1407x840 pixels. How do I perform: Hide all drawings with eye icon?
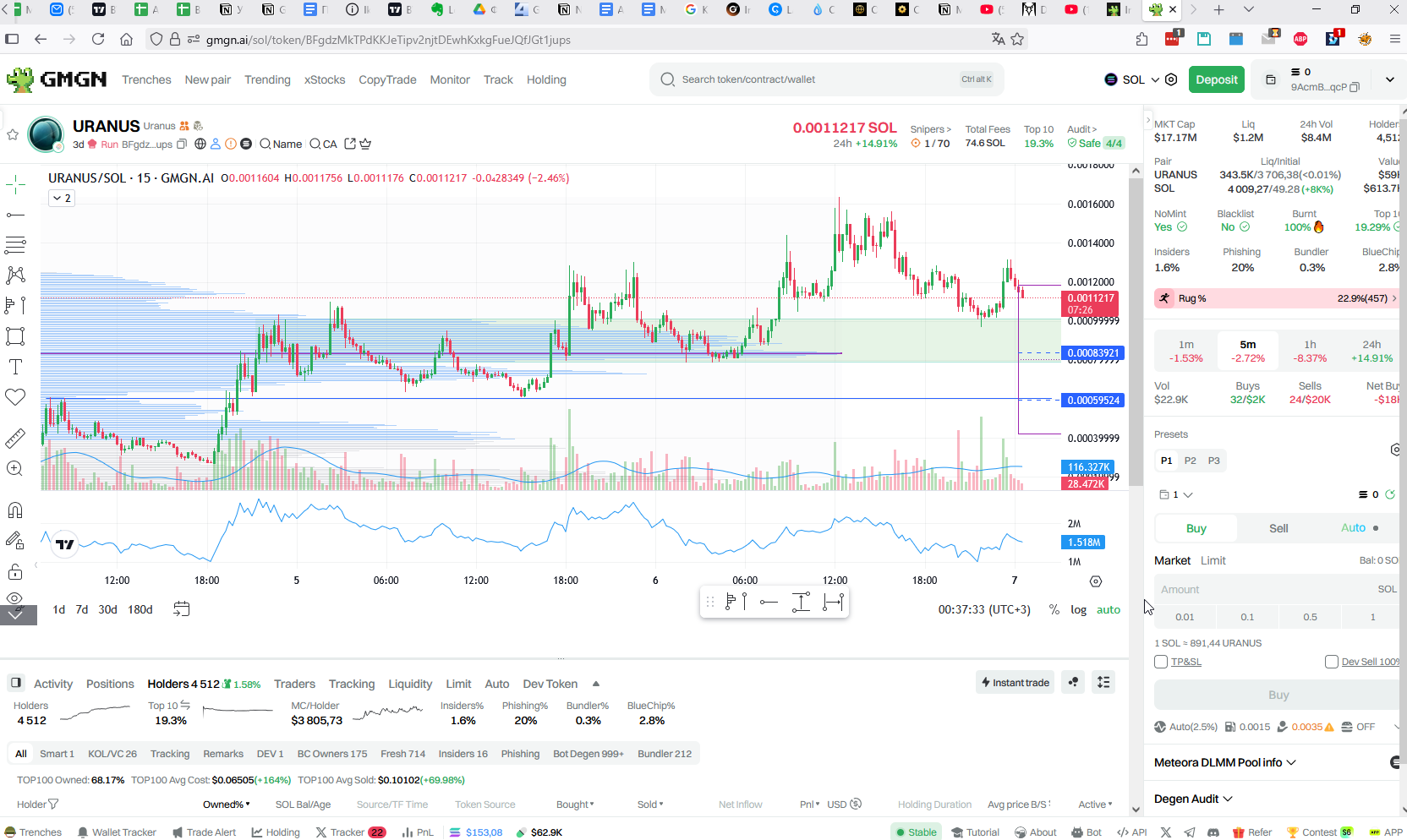coord(15,597)
